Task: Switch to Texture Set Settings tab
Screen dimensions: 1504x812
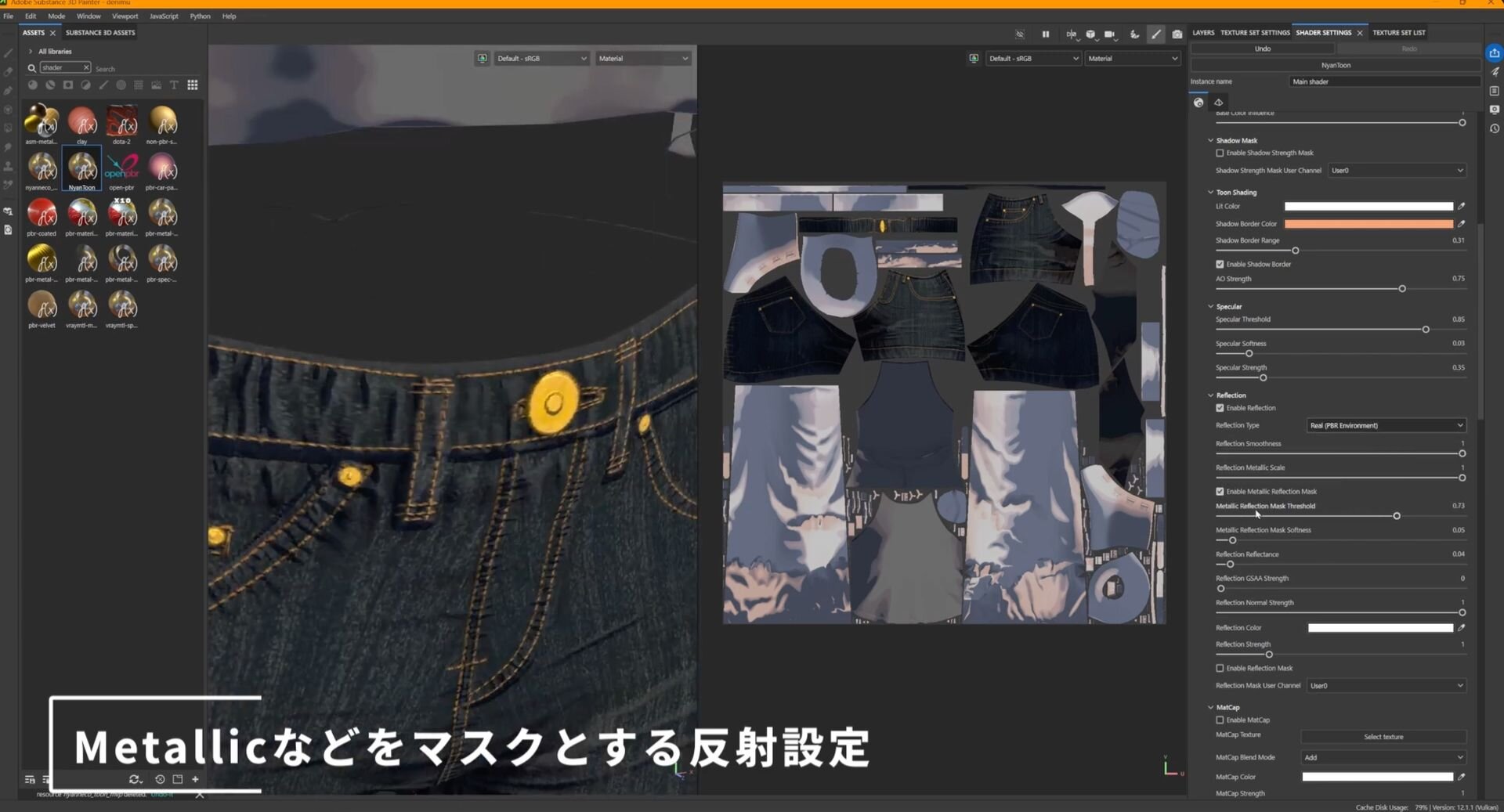Action: tap(1255, 33)
